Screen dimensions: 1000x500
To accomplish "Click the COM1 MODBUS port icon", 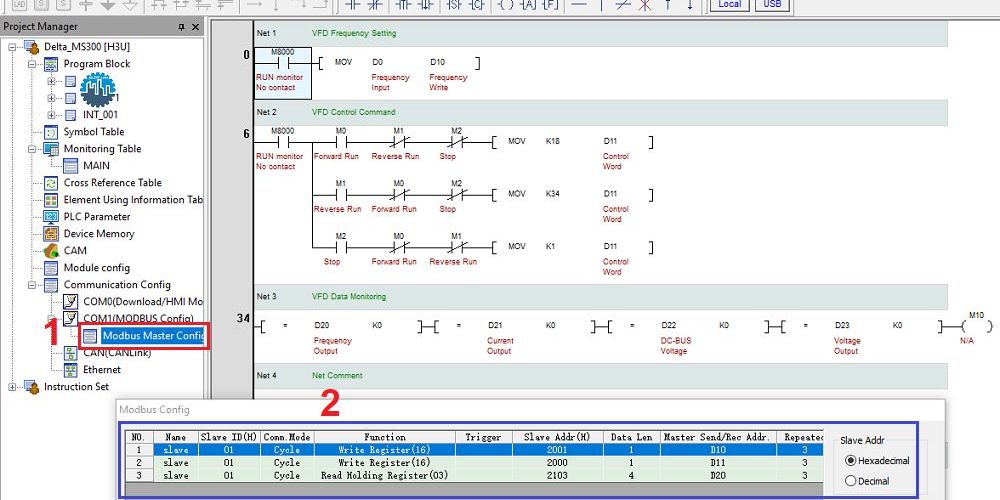I will click(71, 318).
